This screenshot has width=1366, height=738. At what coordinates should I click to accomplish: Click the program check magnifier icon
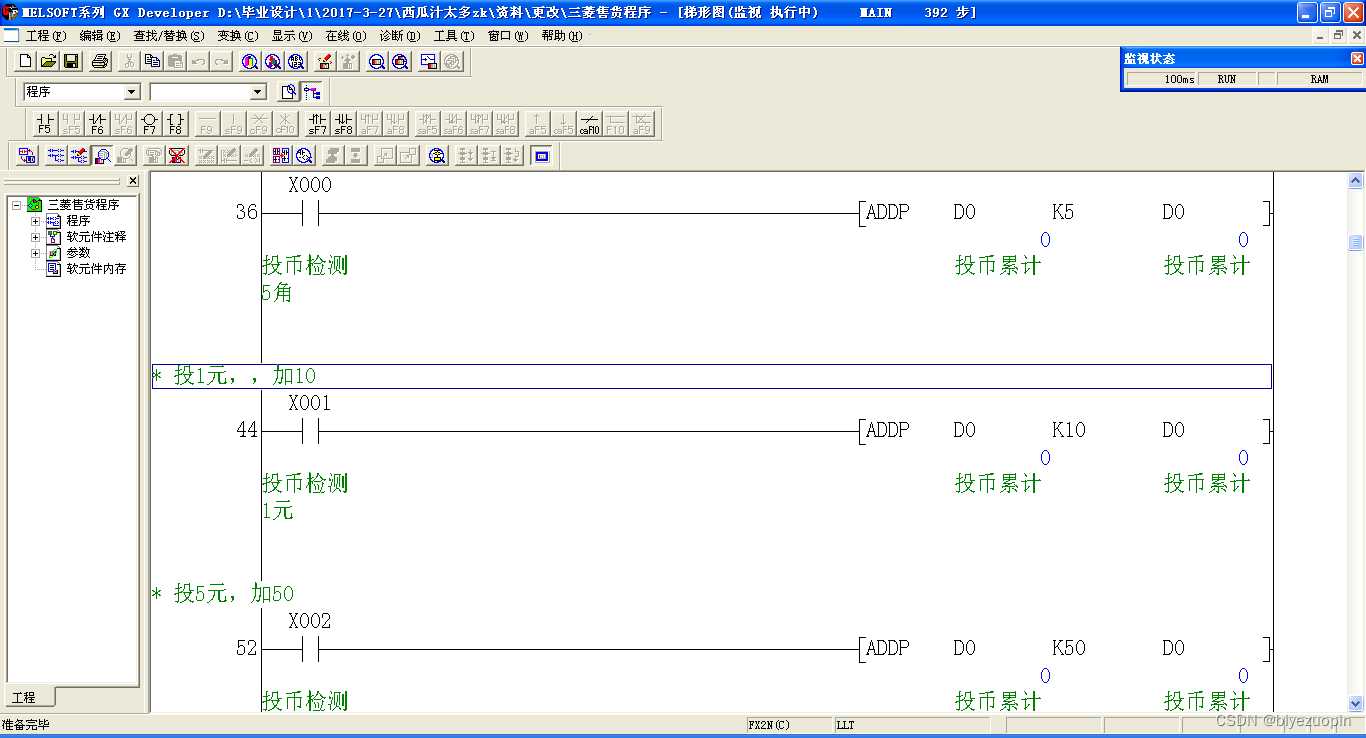click(437, 155)
